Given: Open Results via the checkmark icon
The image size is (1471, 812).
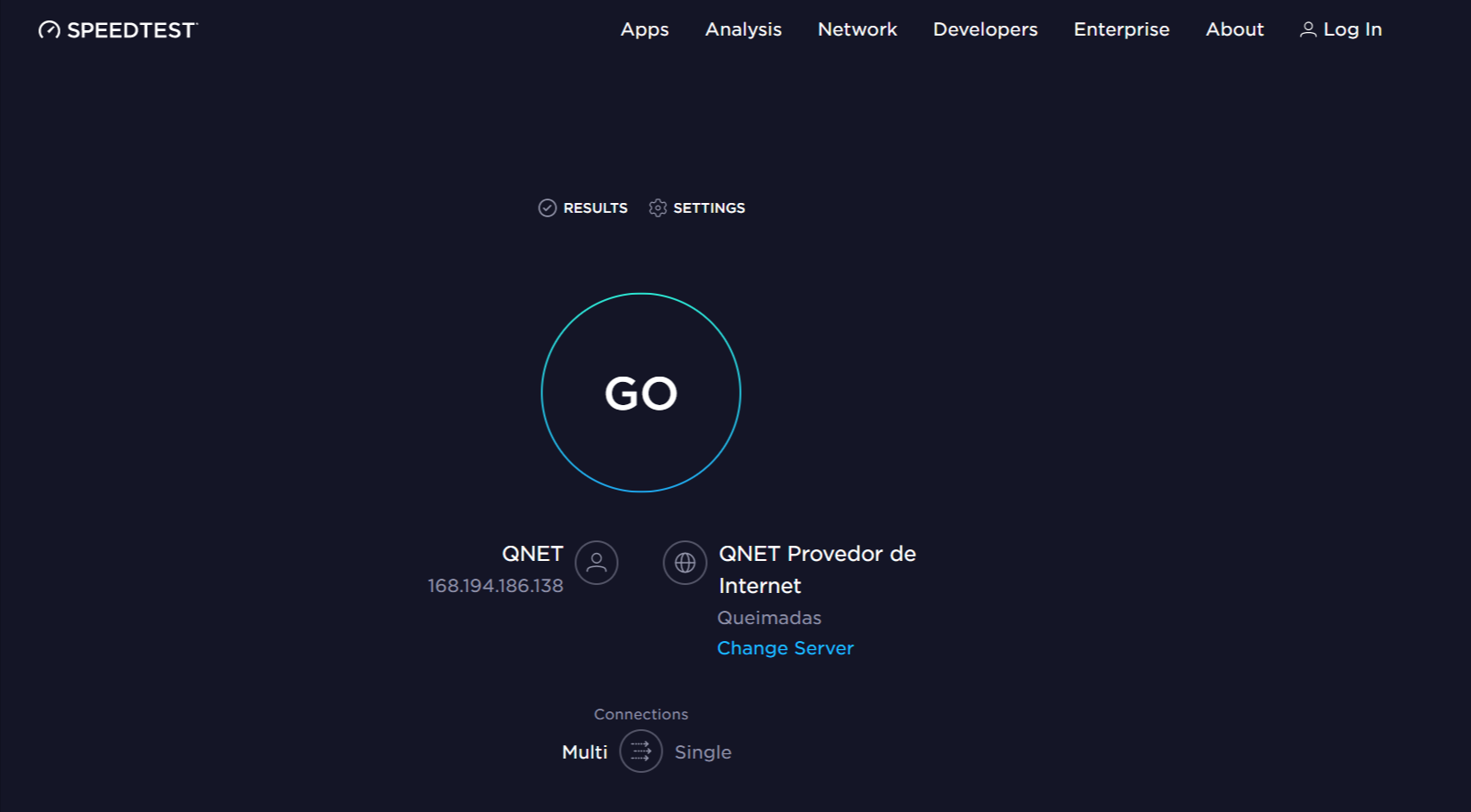Looking at the screenshot, I should click(548, 207).
